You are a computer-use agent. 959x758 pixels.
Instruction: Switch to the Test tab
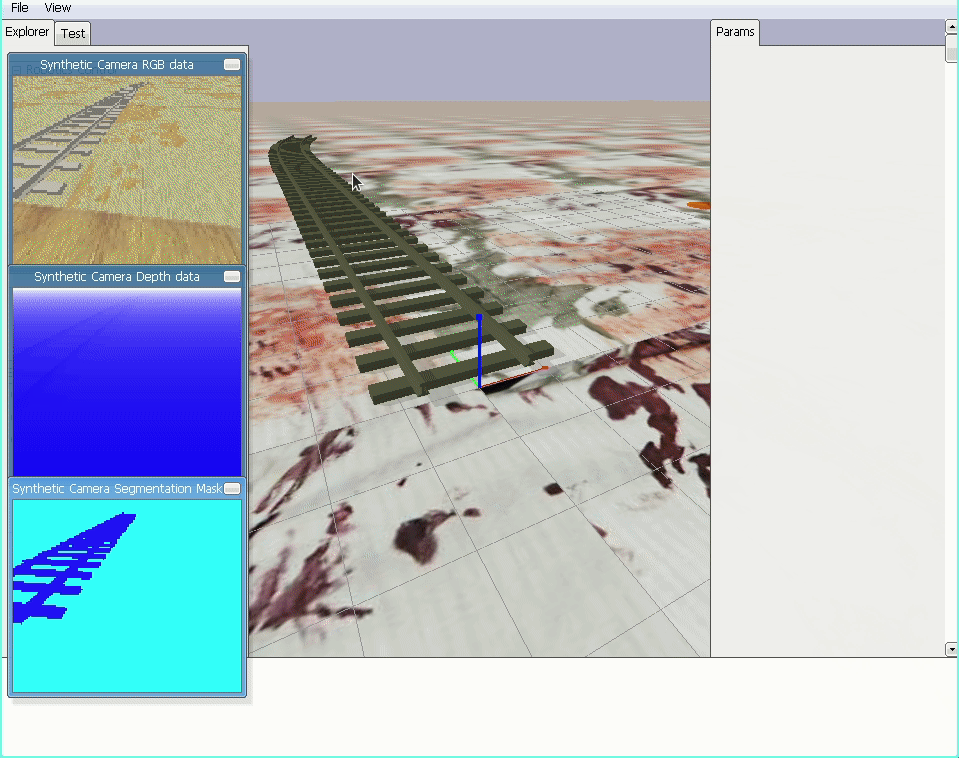(73, 33)
